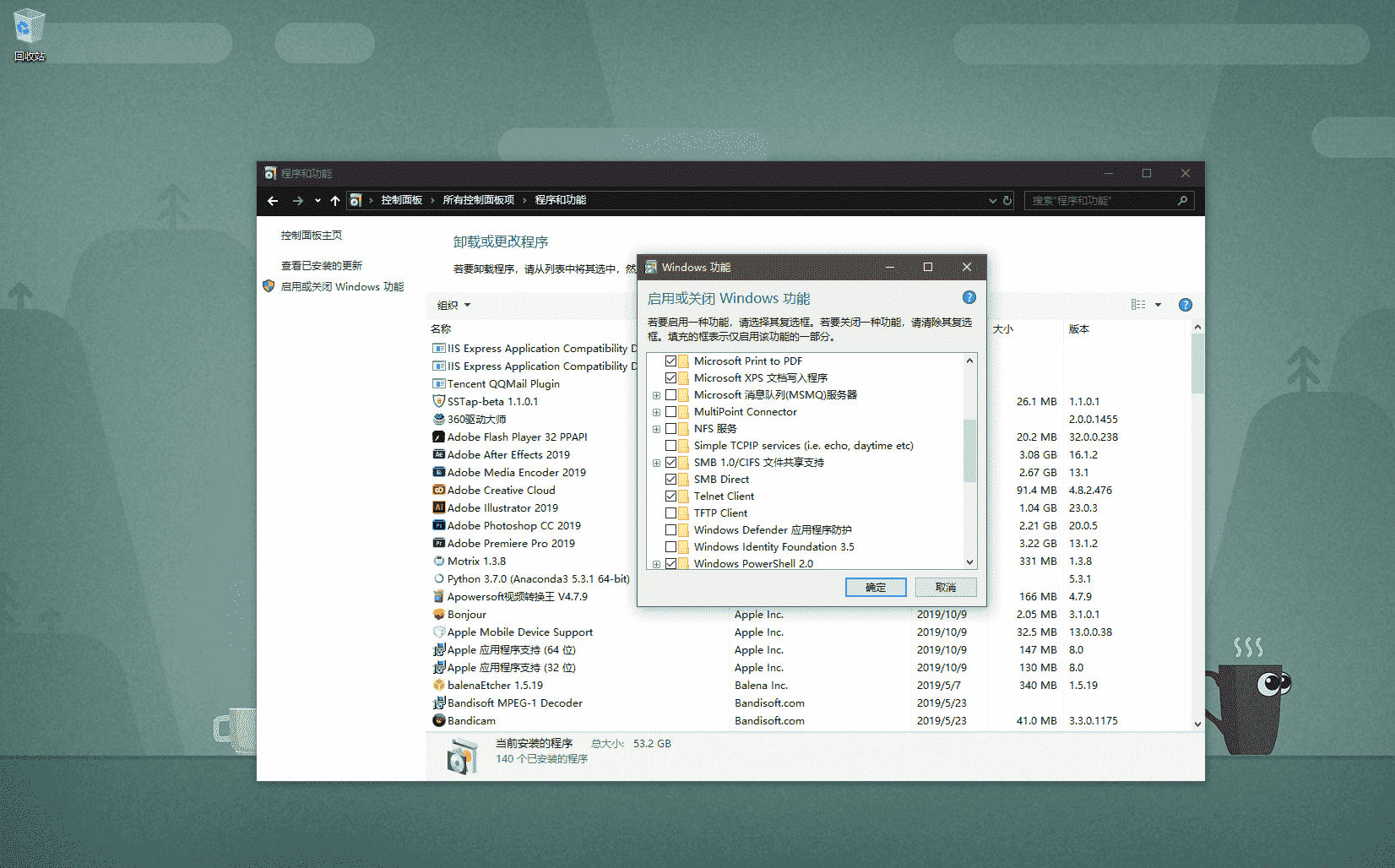Click the 确定 button in Windows 功能
Screen dimensions: 1395x868
(876, 587)
